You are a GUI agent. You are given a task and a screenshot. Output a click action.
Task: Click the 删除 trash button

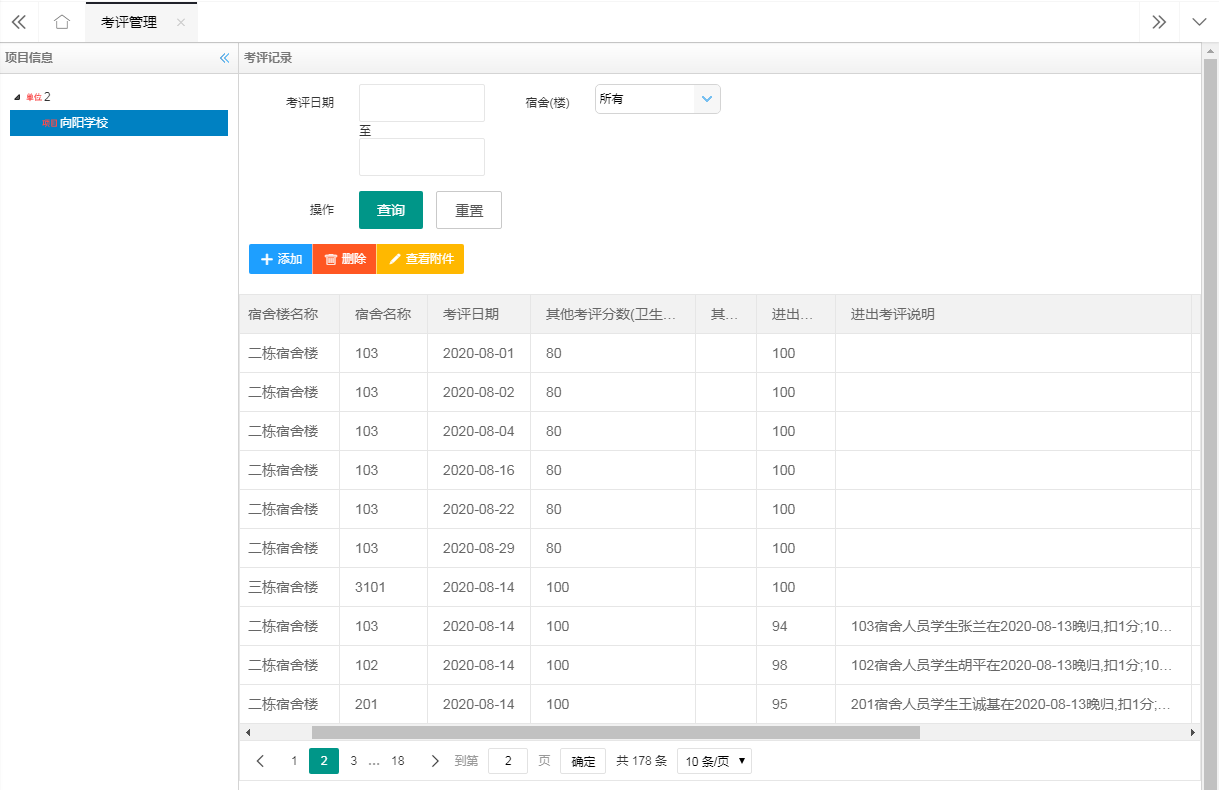pyautogui.click(x=344, y=259)
